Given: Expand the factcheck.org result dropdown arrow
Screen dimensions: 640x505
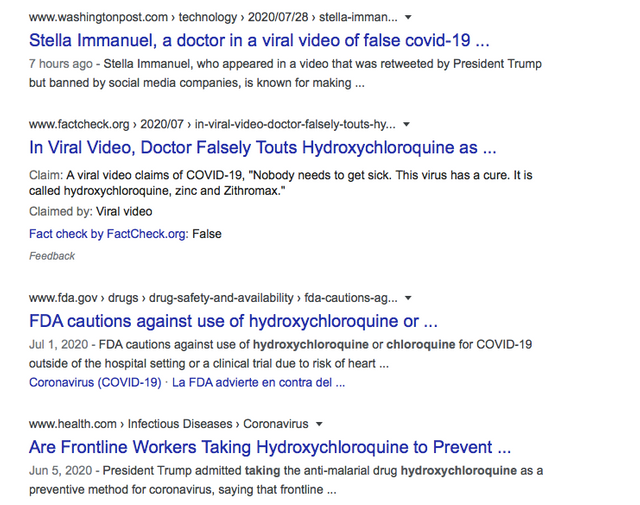Looking at the screenshot, I should pyautogui.click(x=407, y=124).
